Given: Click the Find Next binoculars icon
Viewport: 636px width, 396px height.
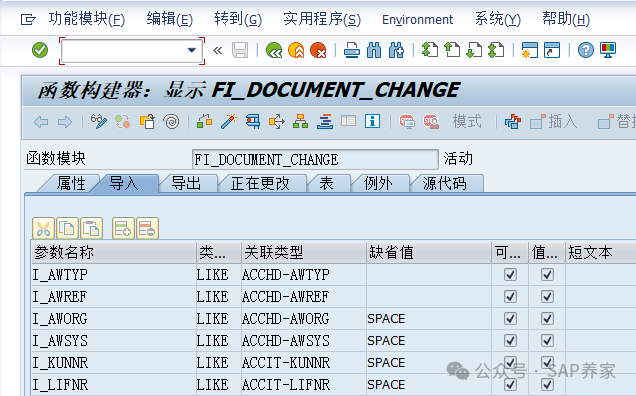Looking at the screenshot, I should coord(396,50).
